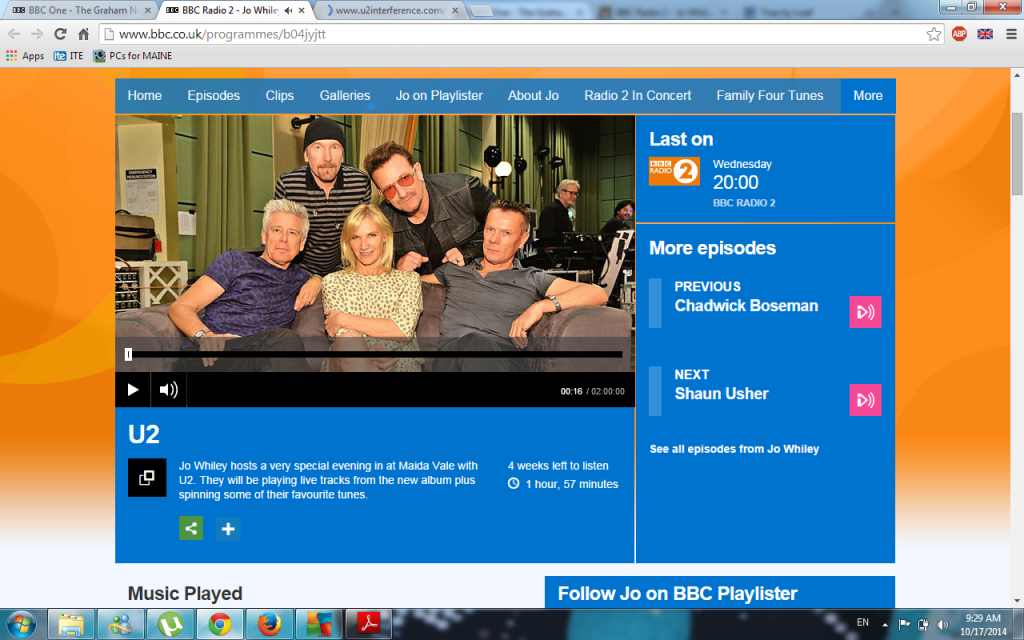The height and width of the screenshot is (640, 1024).
Task: Go back in browser history
Action: 14,34
